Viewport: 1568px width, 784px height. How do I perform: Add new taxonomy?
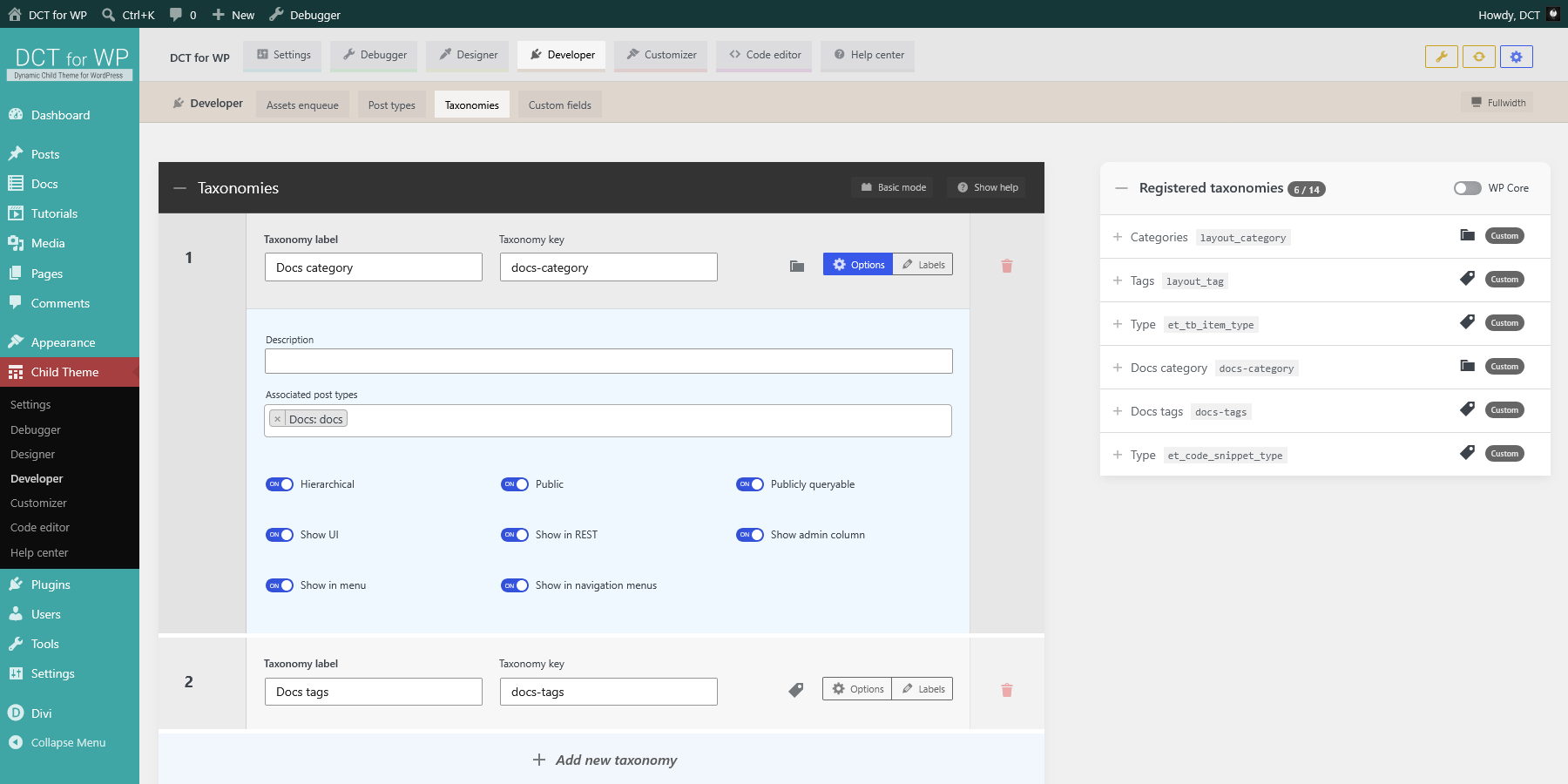(x=605, y=760)
